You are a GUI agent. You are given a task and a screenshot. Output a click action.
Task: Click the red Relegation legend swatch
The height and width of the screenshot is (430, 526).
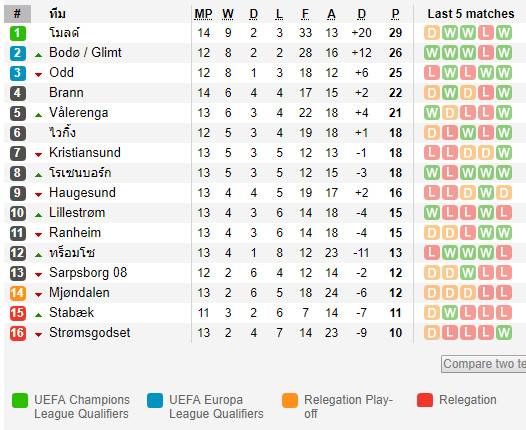tap(425, 400)
